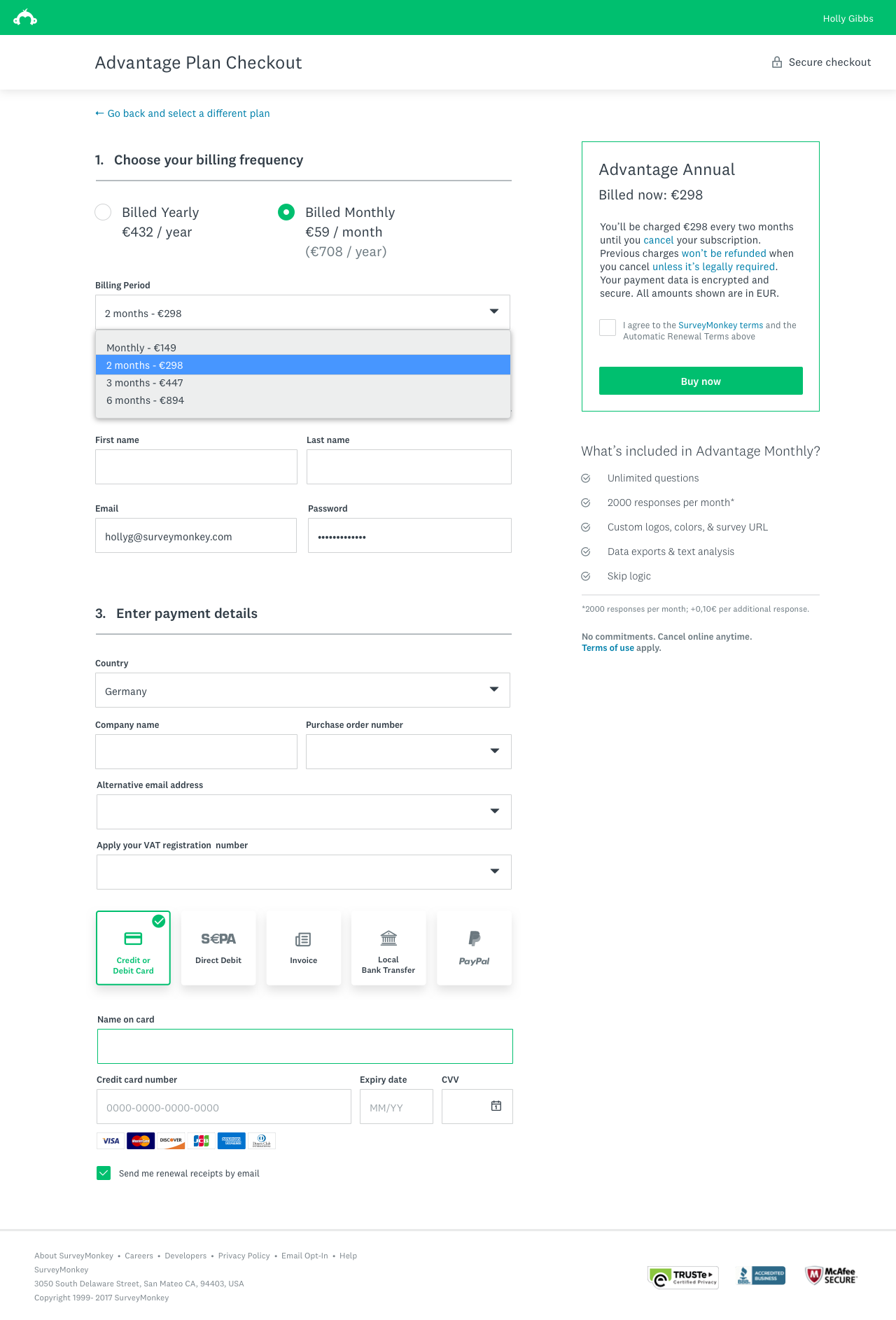The height and width of the screenshot is (1320, 896).
Task: Uncheck Send me renewal receipts by email
Action: (104, 1173)
